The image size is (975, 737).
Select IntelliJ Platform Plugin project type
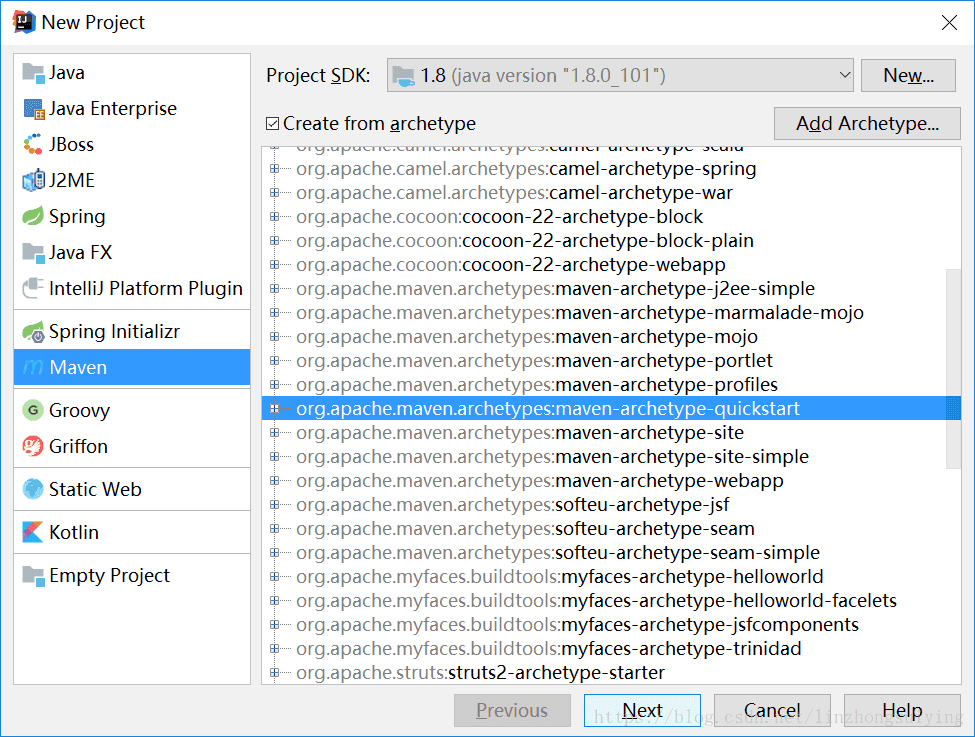tap(132, 288)
